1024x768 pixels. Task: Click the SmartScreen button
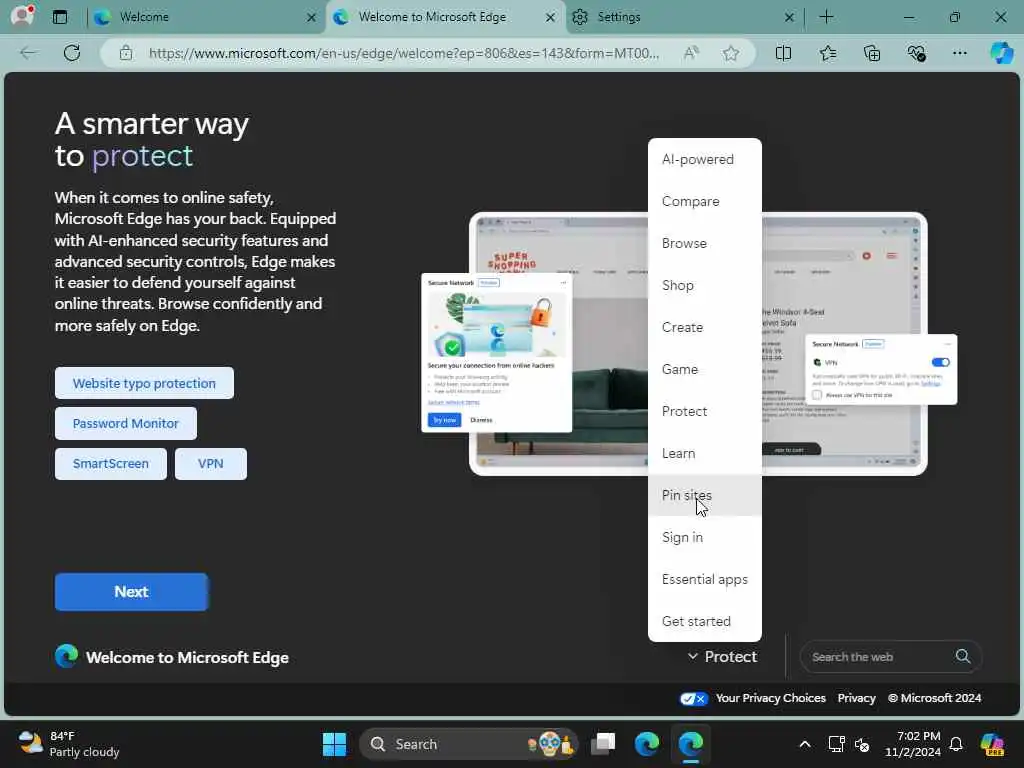click(x=110, y=464)
